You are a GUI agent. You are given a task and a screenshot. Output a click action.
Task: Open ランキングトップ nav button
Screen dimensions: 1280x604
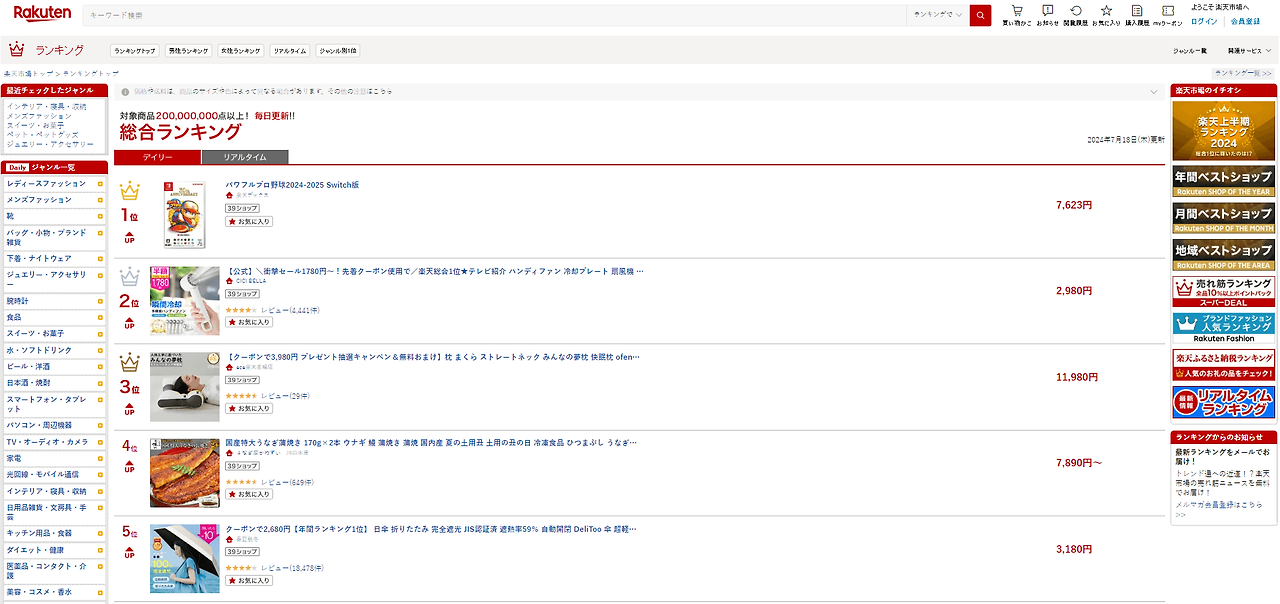click(135, 50)
